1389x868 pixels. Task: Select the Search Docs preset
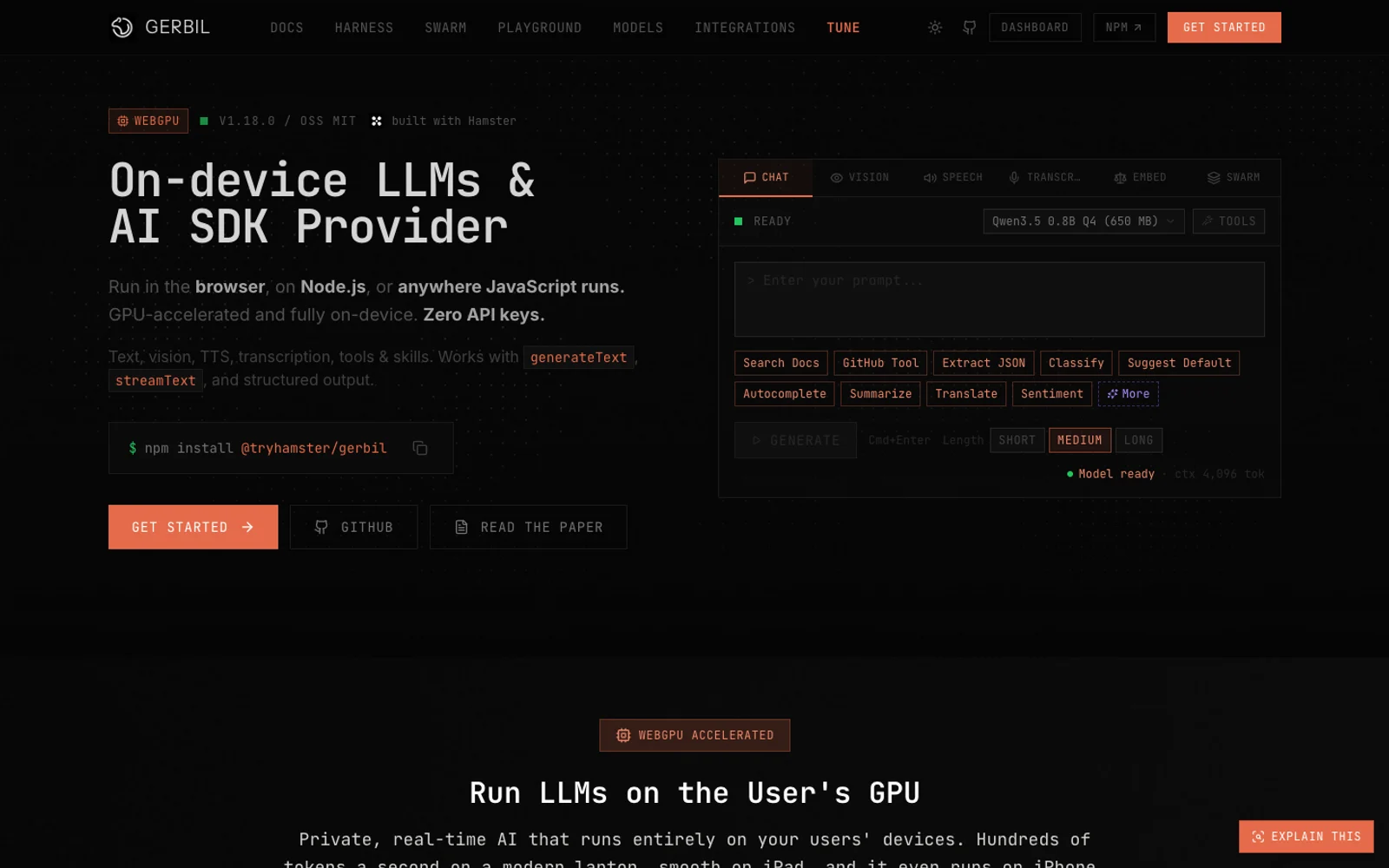coord(780,363)
